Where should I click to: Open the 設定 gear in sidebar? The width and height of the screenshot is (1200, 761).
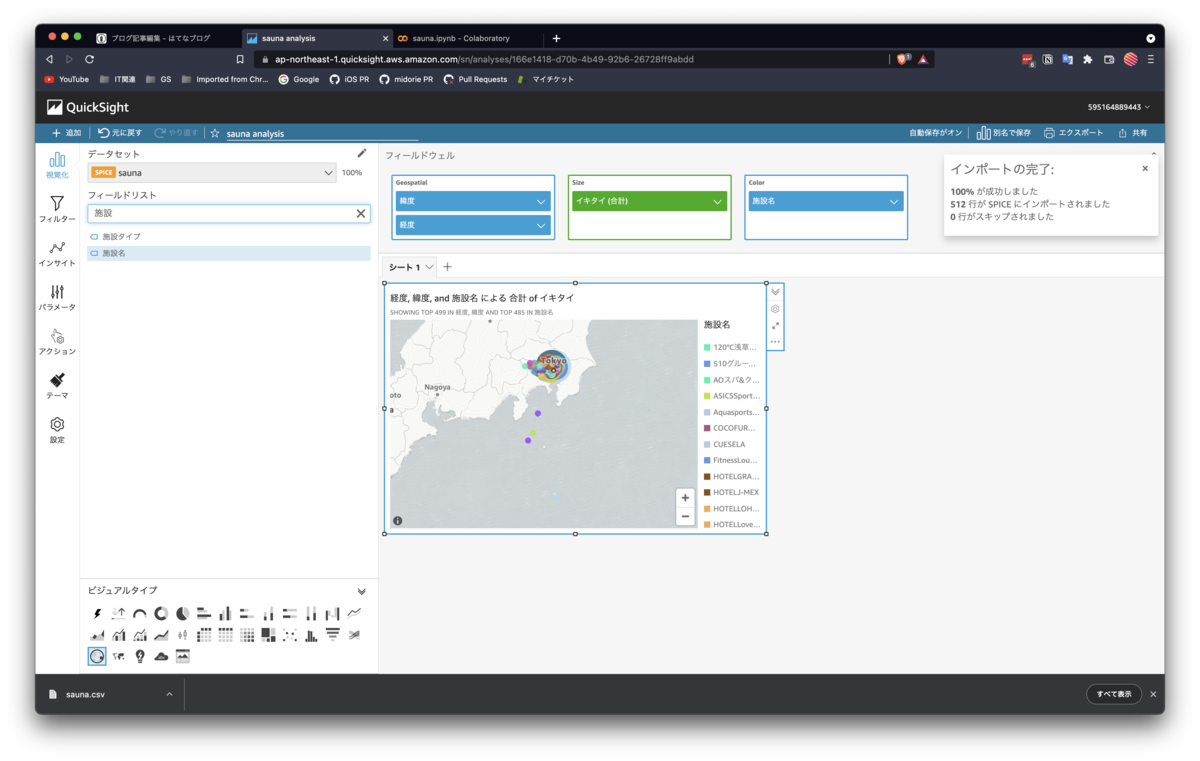pos(57,430)
